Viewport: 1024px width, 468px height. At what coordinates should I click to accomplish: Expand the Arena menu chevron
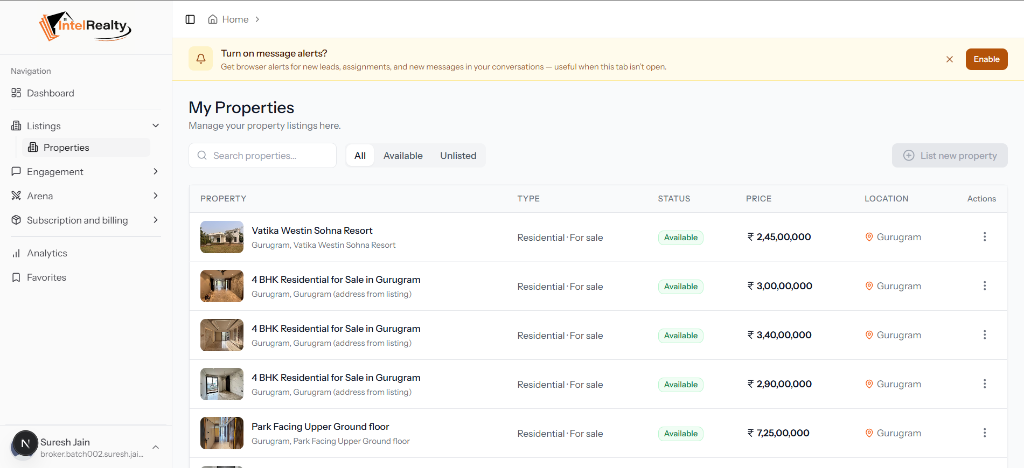click(x=155, y=196)
